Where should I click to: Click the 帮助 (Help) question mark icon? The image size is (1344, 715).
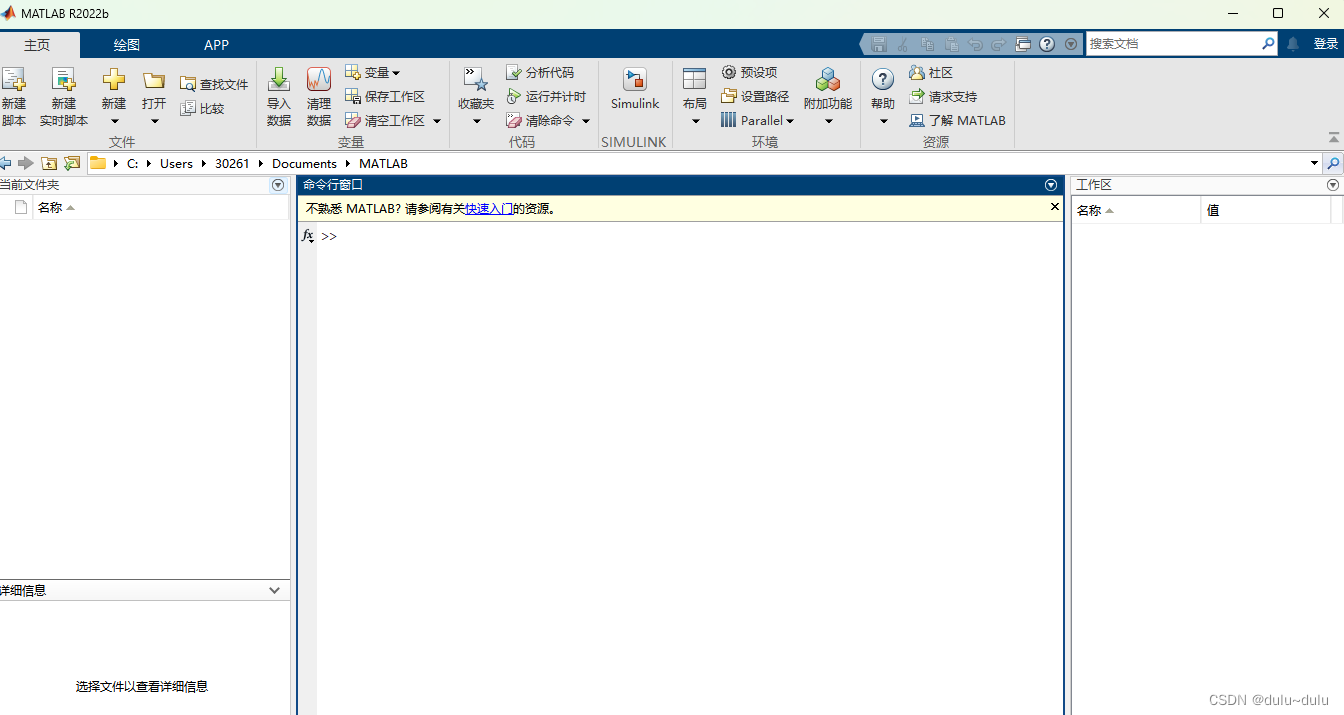883,80
